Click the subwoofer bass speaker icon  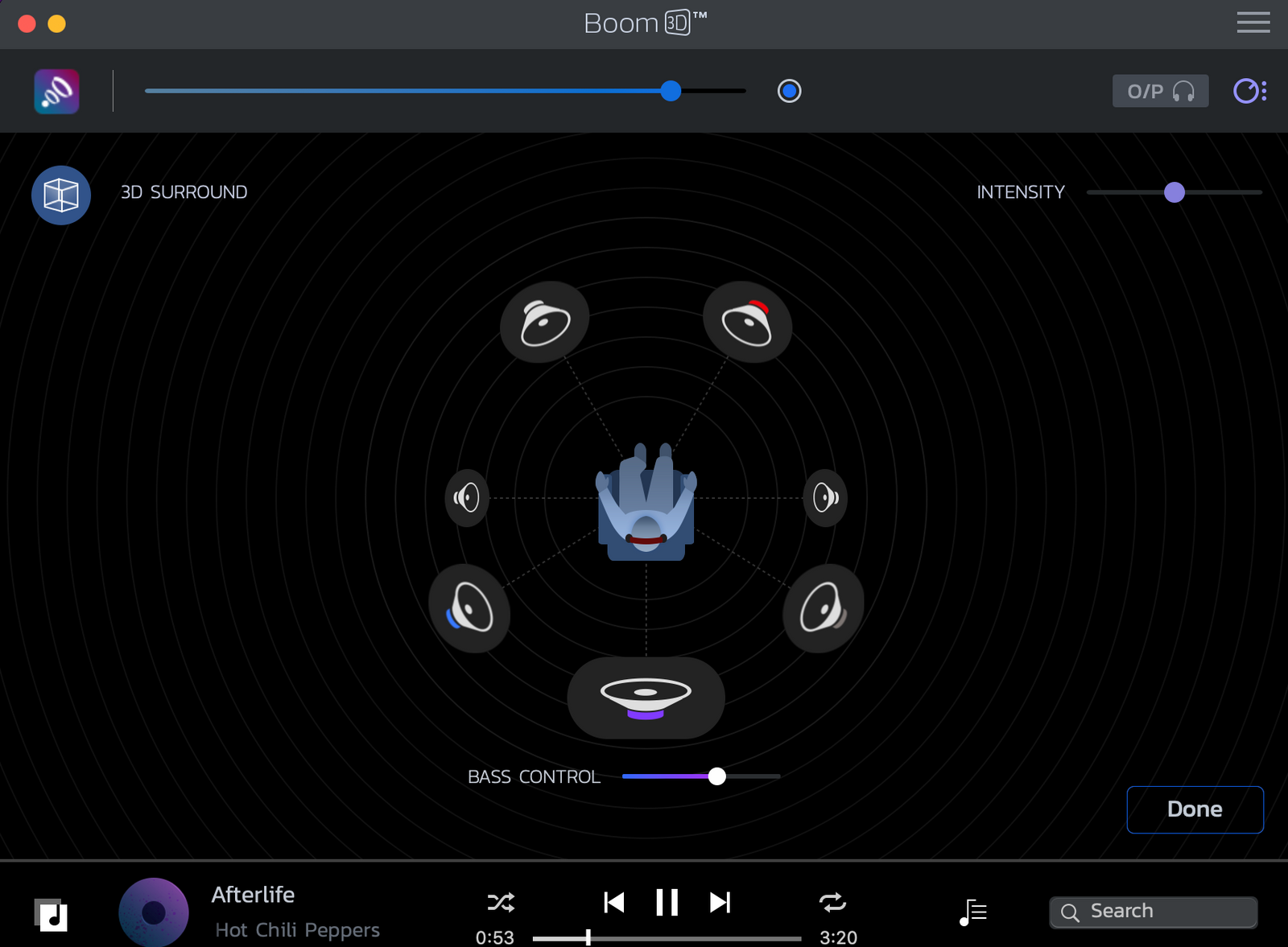tap(646, 698)
